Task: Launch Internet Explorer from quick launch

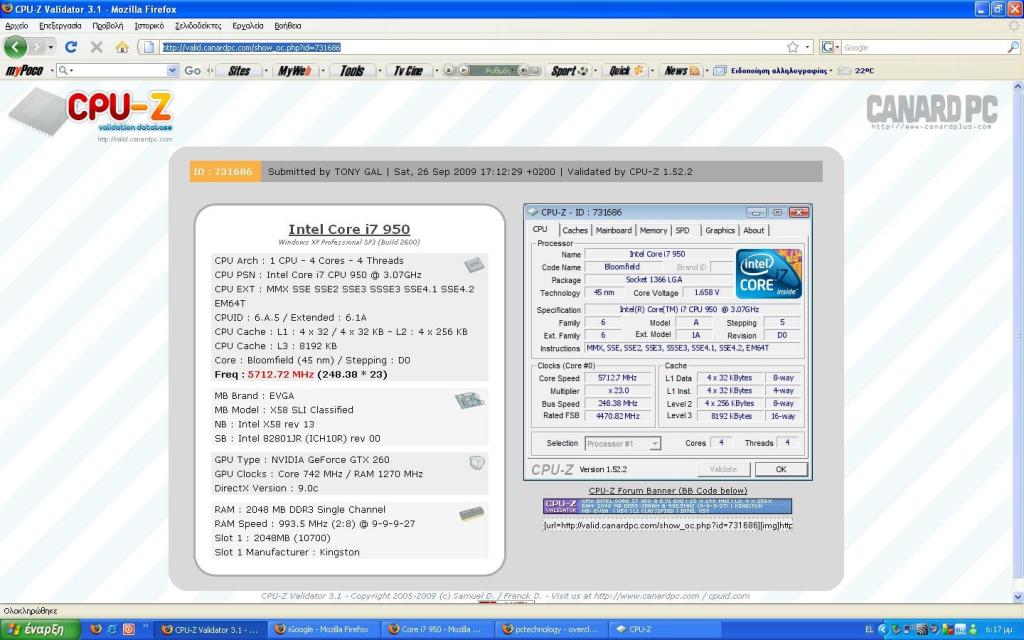Action: pyautogui.click(x=112, y=630)
